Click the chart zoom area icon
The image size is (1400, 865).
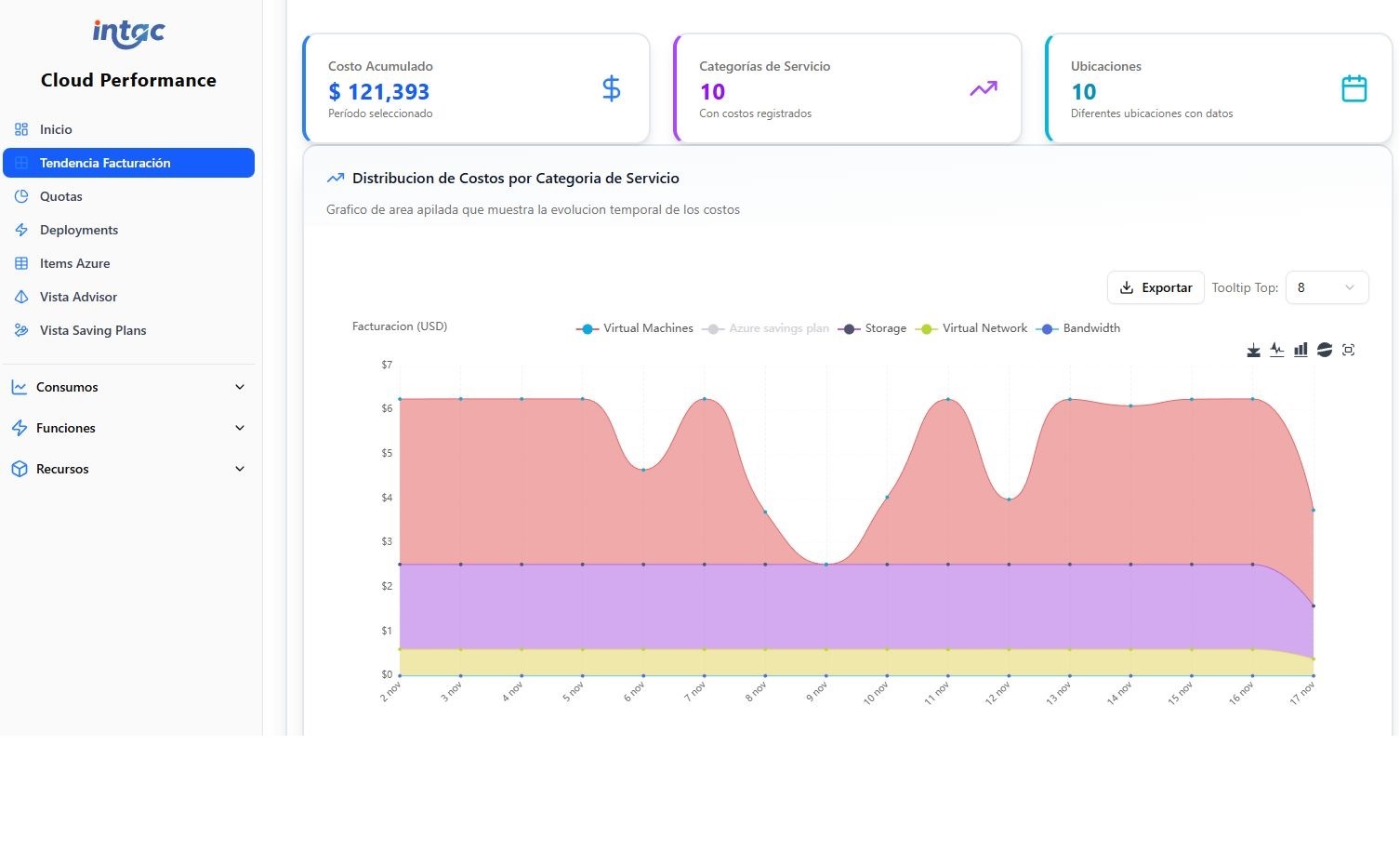pos(1349,350)
